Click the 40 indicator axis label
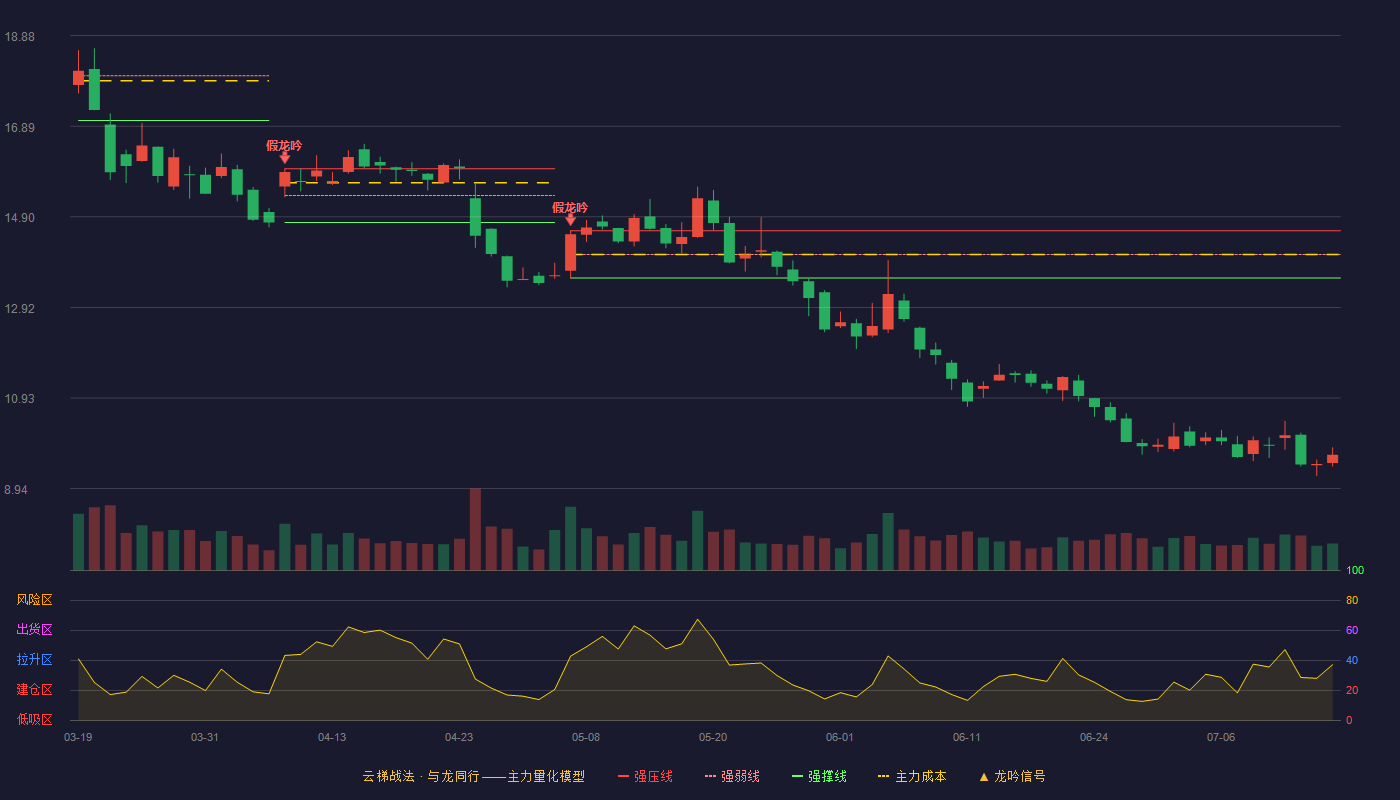The width and height of the screenshot is (1400, 800). pyautogui.click(x=1352, y=660)
